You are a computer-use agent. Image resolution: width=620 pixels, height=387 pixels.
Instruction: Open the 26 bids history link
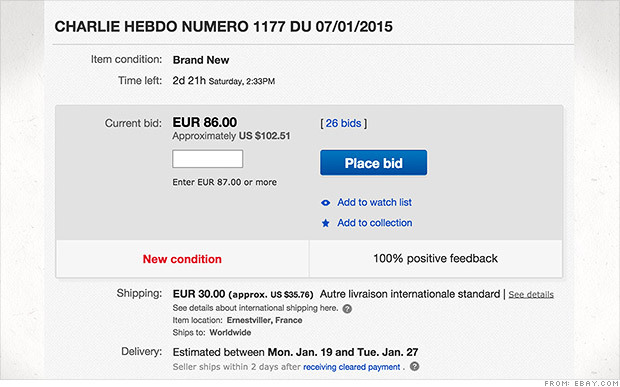coord(343,123)
